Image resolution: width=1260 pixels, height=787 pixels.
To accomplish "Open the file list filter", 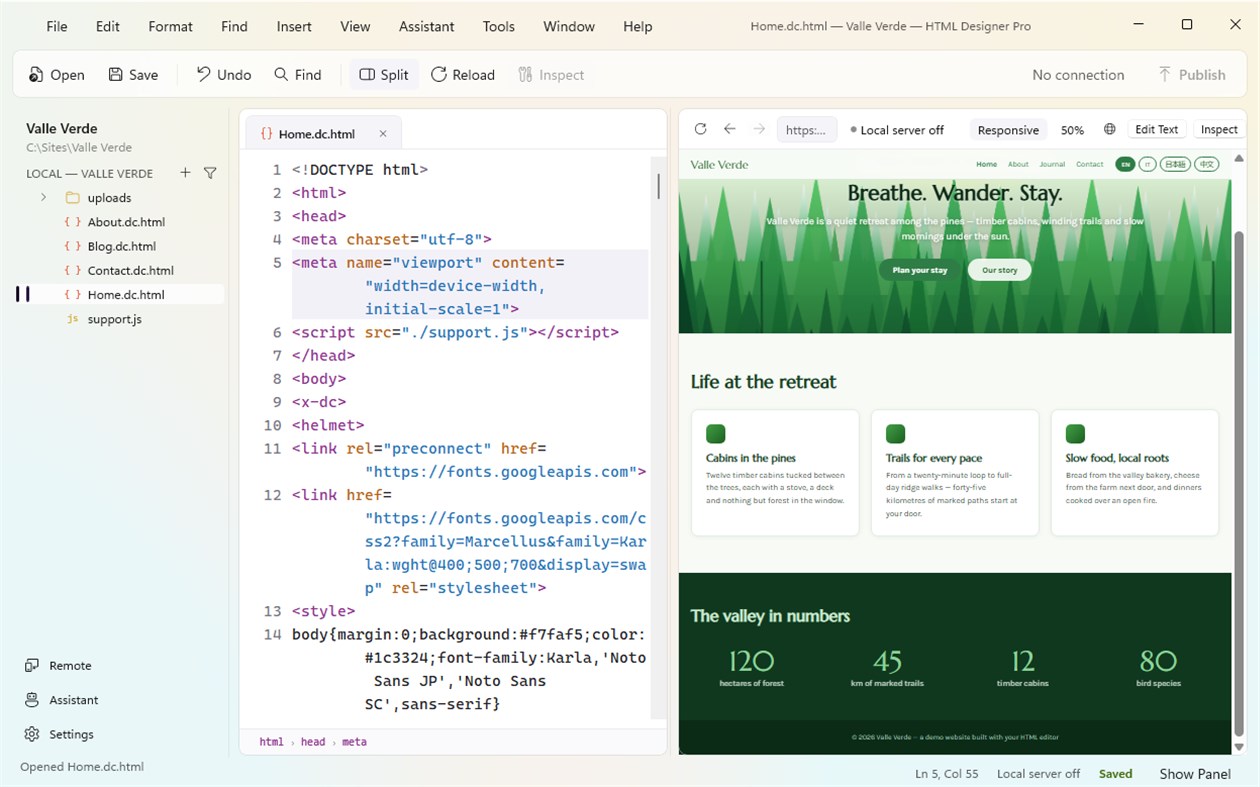I will click(210, 173).
